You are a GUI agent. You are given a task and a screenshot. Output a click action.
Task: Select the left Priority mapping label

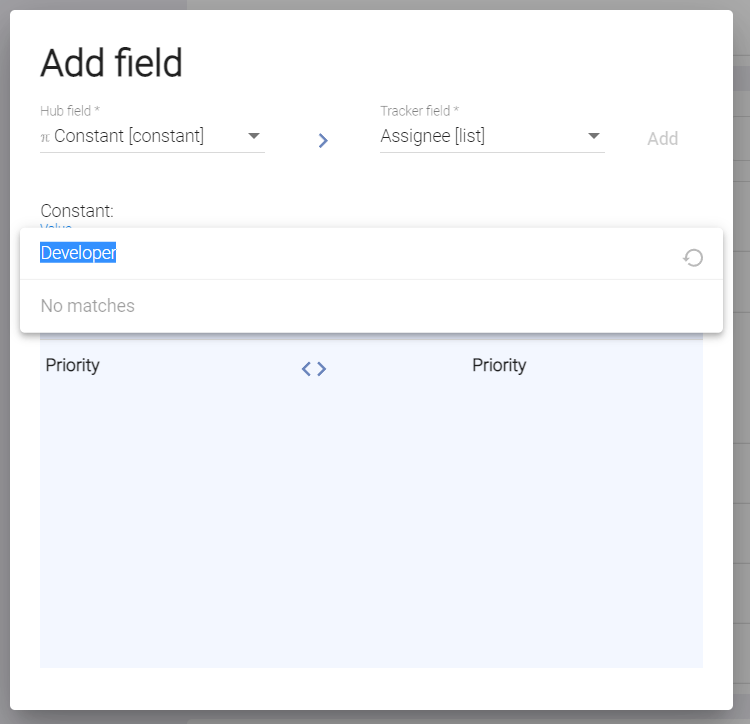click(73, 365)
